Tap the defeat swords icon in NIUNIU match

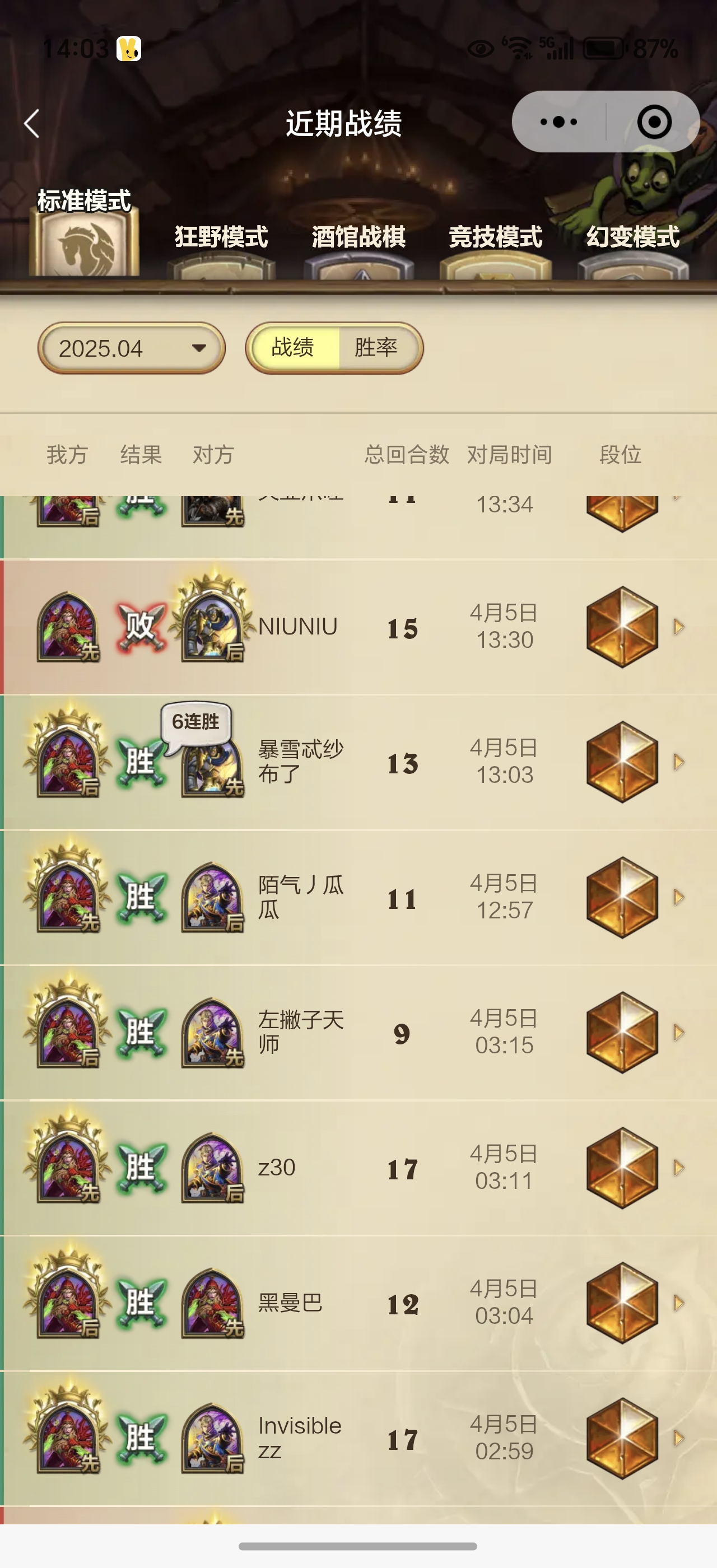(x=141, y=627)
